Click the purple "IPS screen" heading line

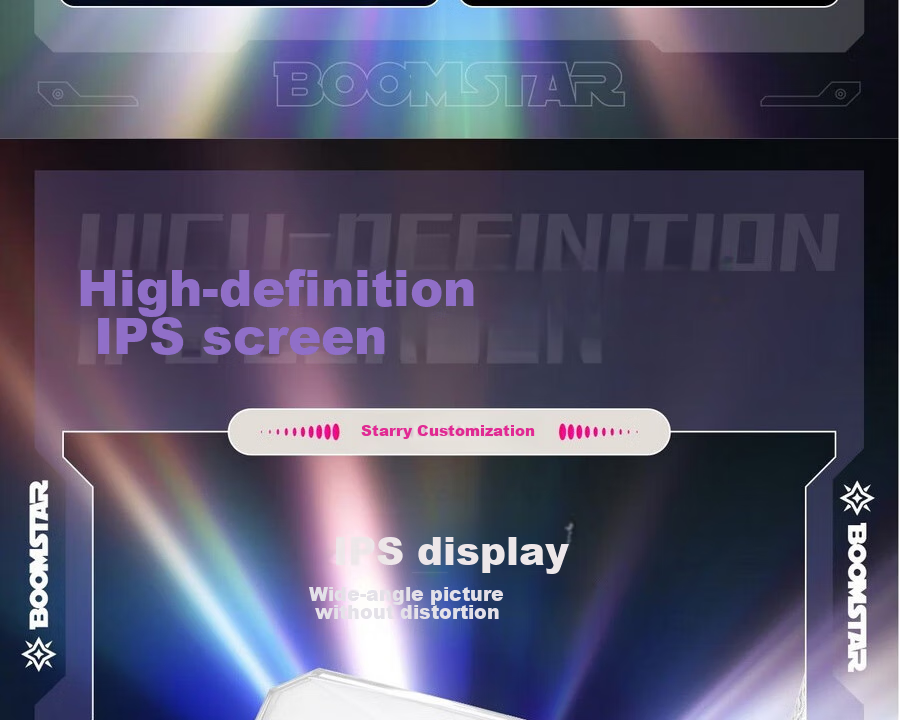pos(240,338)
